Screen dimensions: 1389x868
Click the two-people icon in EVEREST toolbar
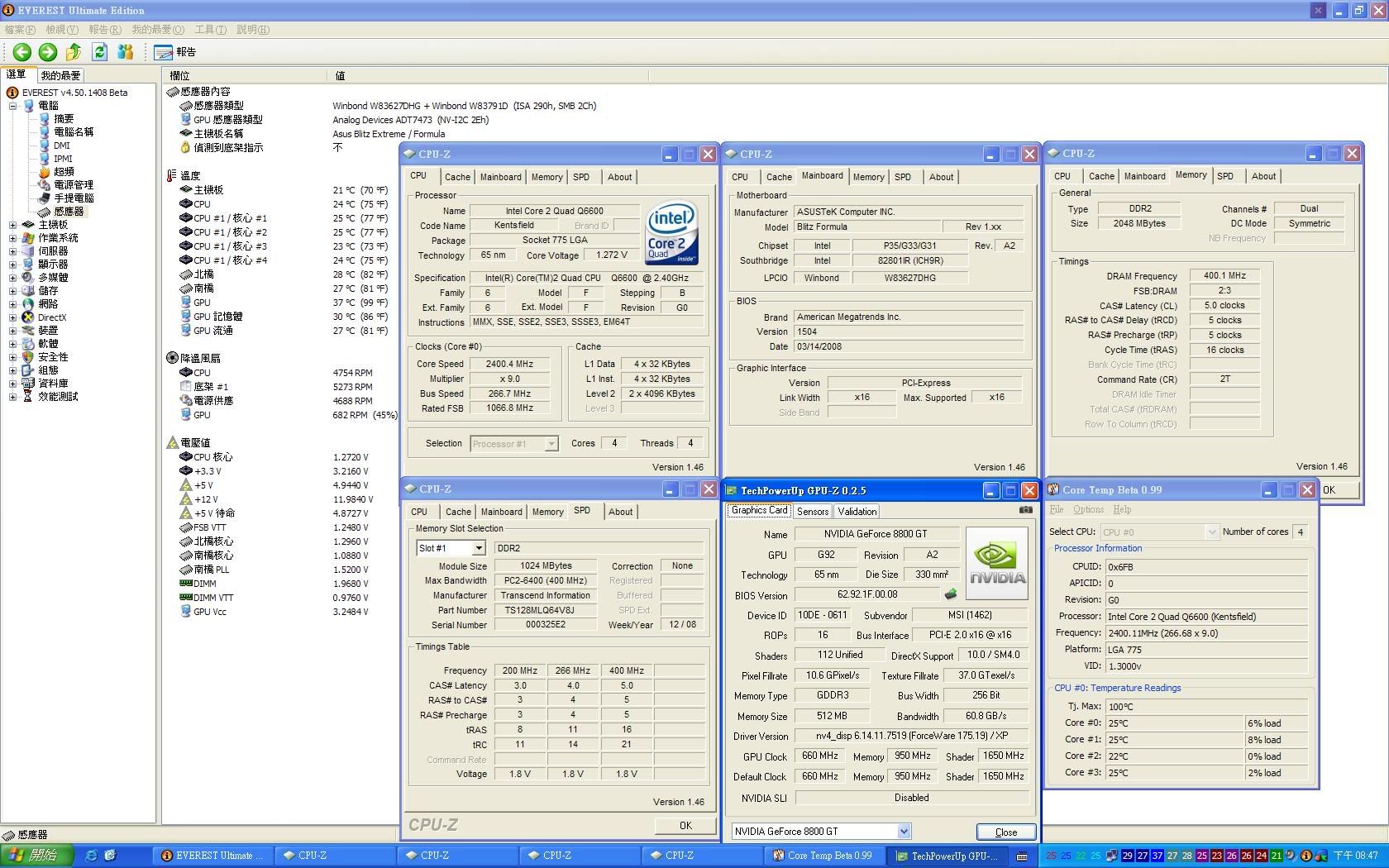pyautogui.click(x=126, y=52)
